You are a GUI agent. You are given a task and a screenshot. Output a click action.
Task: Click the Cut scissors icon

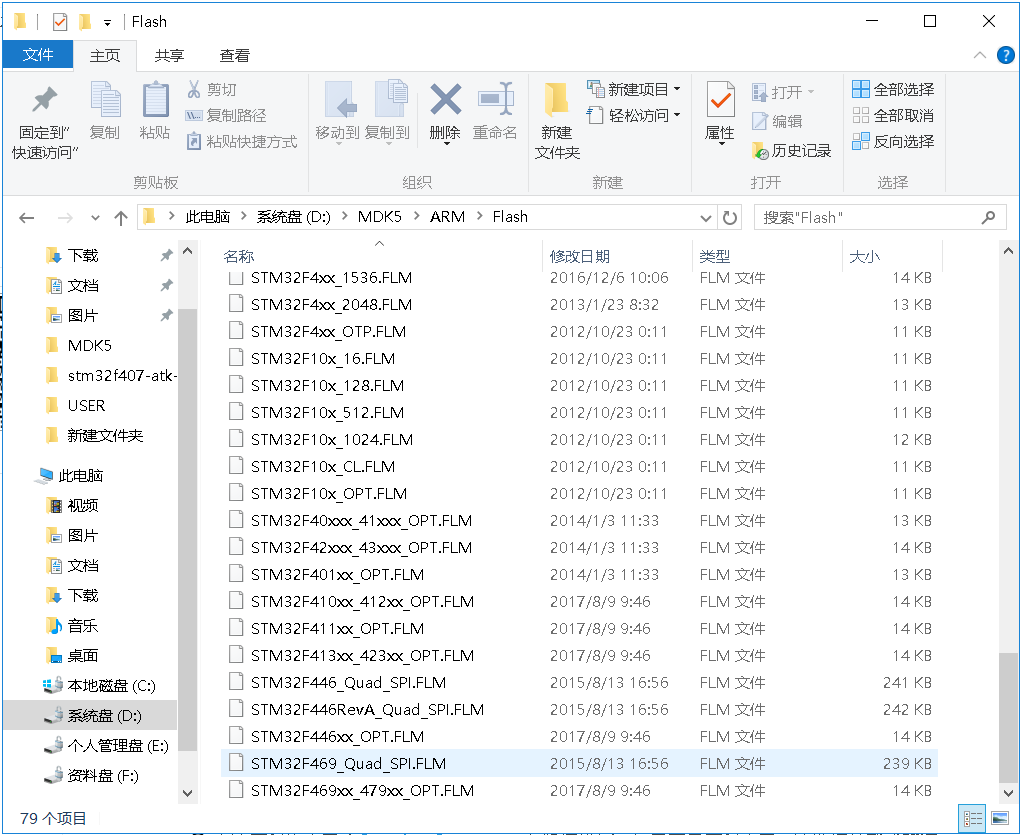[x=194, y=89]
